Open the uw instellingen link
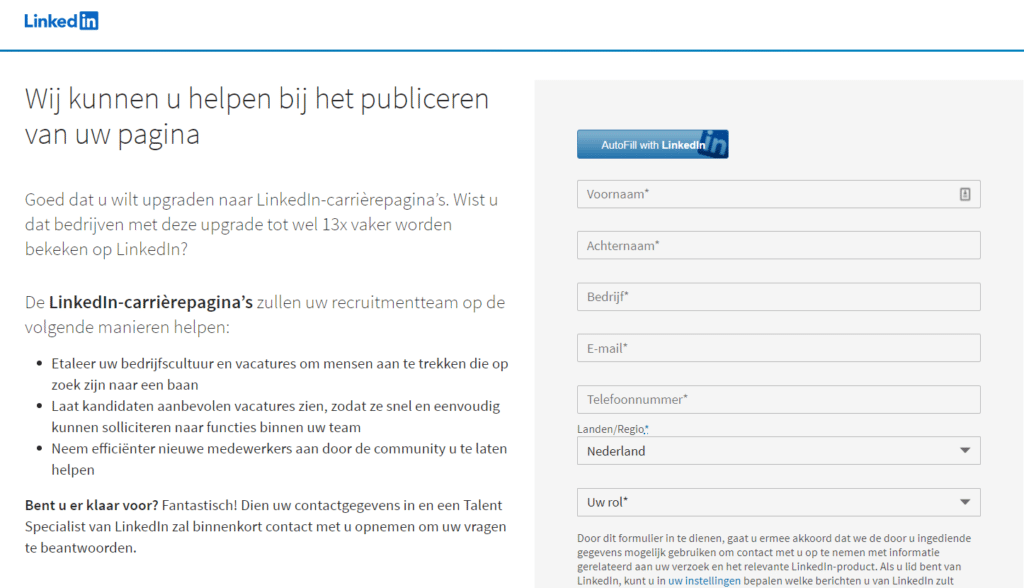 click(704, 580)
